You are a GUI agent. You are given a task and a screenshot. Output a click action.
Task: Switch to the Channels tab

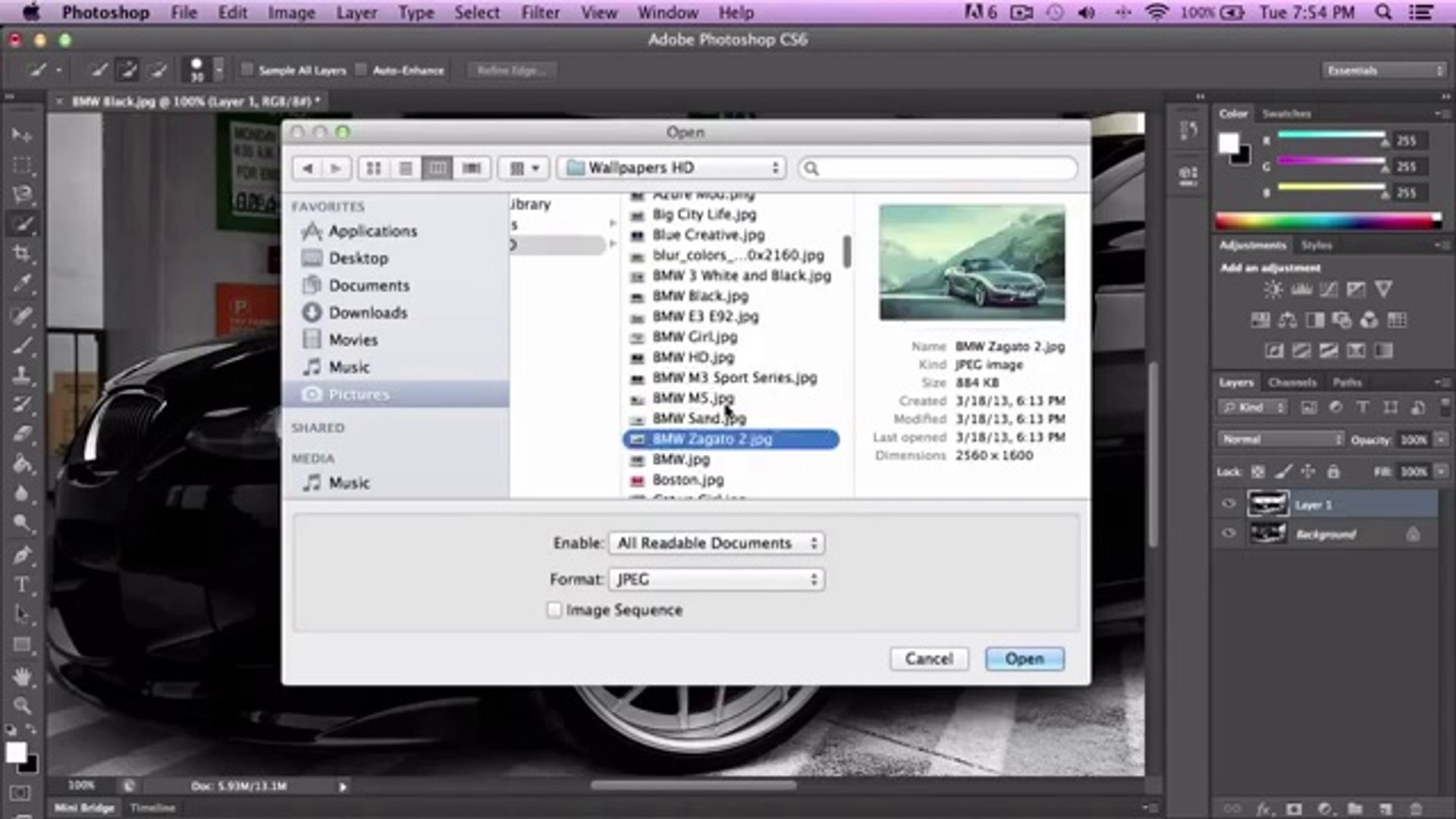pos(1293,382)
